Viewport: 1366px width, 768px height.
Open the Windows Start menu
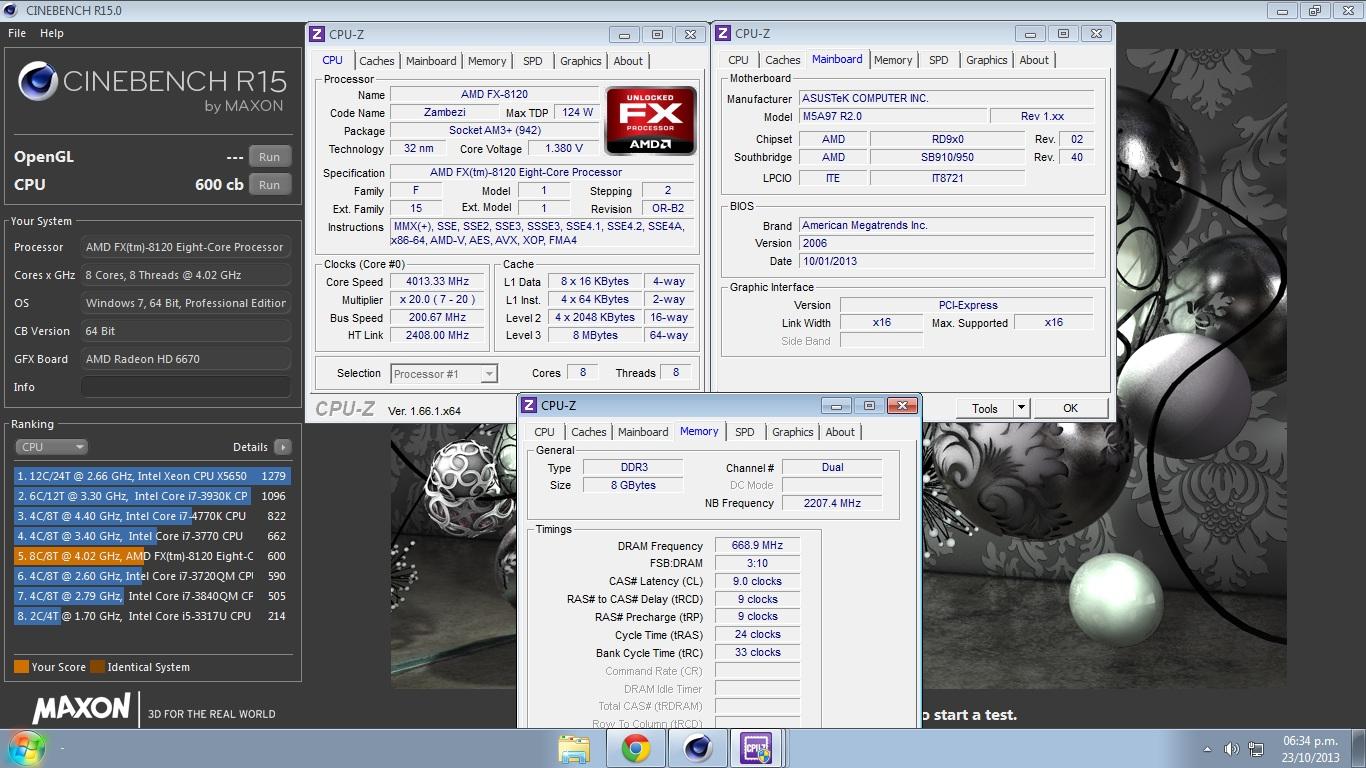(26, 748)
